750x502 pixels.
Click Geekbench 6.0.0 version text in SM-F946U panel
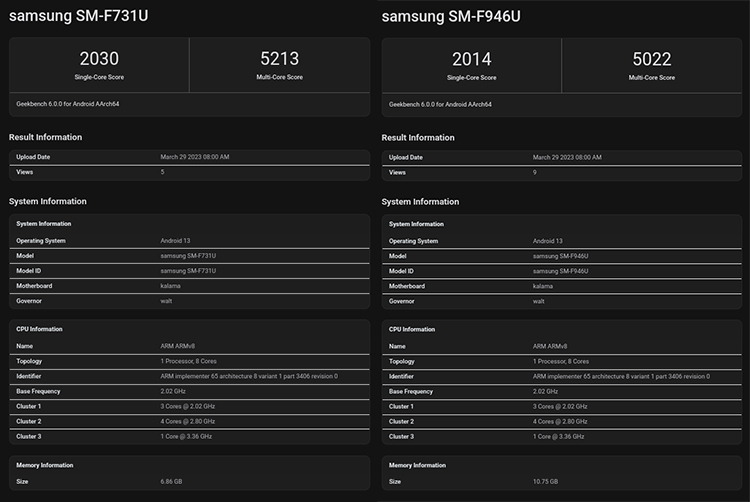point(440,104)
